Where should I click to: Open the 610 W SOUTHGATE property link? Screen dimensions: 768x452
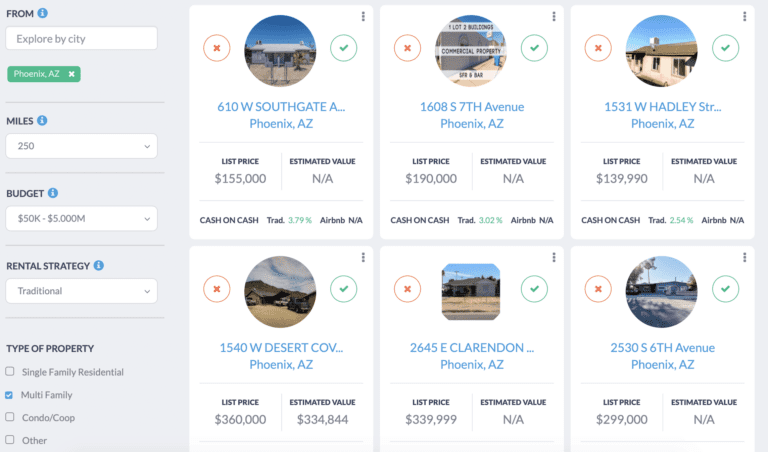tap(281, 107)
